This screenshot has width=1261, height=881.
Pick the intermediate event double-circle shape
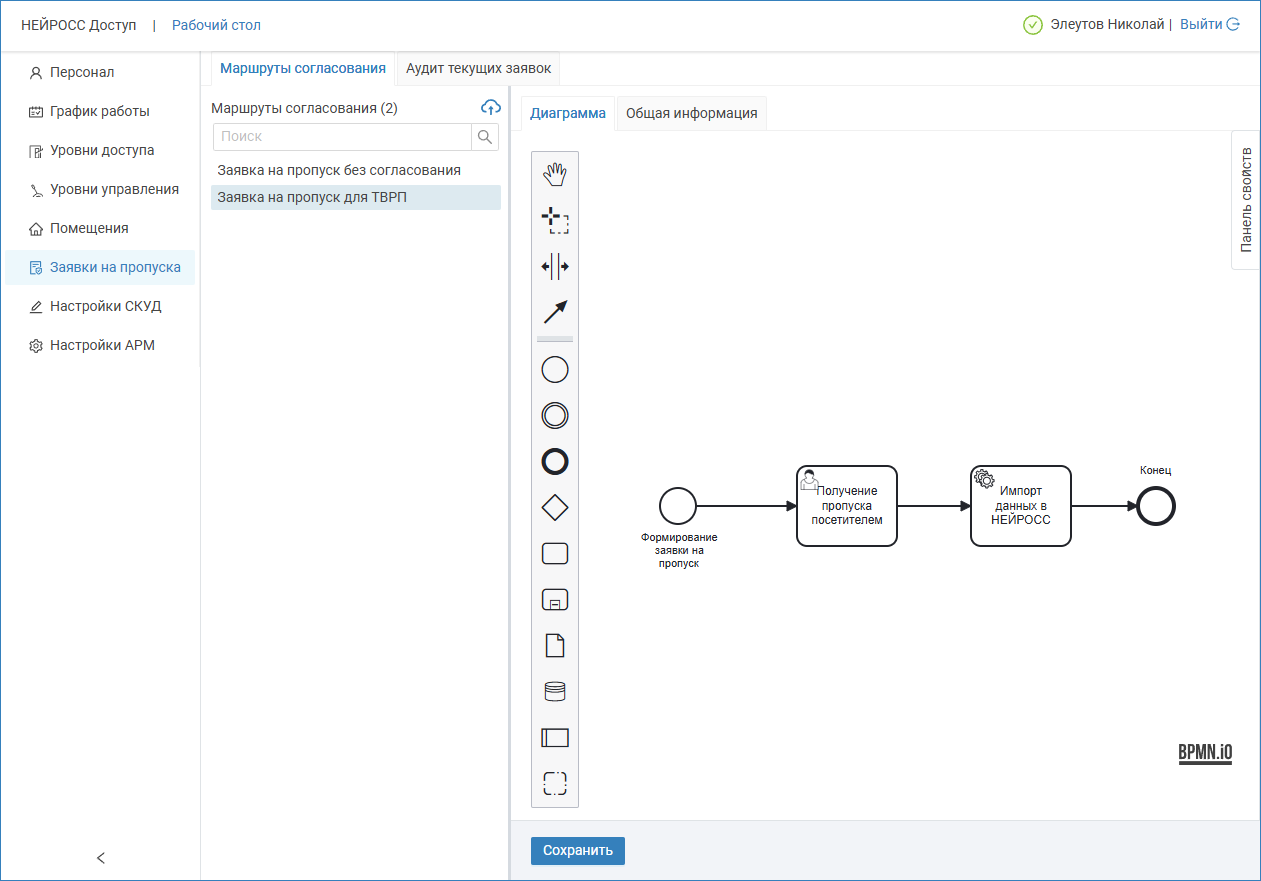pyautogui.click(x=555, y=415)
